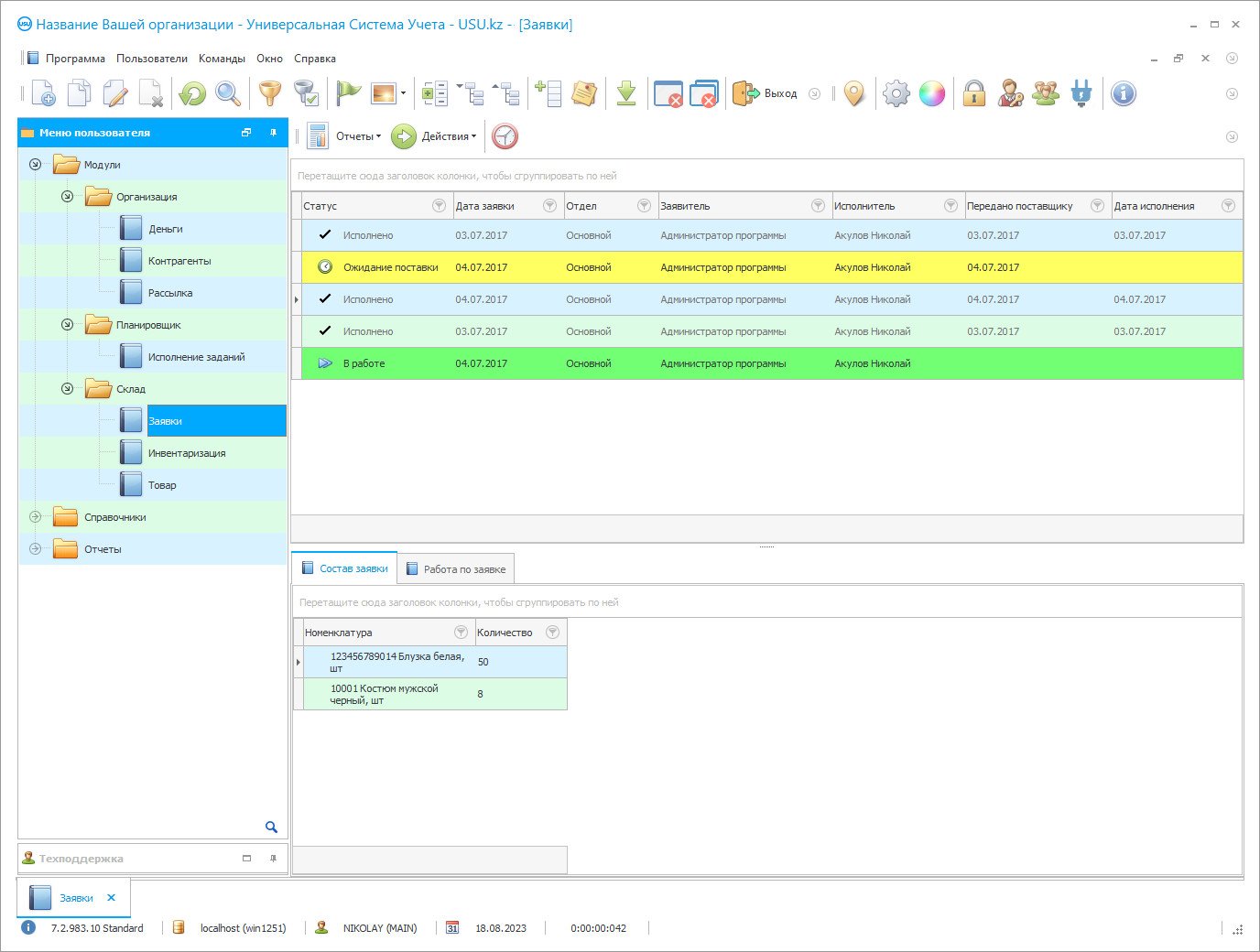Click the blue info icon in the toolbar
Image resolution: width=1260 pixels, height=952 pixels.
click(1123, 93)
